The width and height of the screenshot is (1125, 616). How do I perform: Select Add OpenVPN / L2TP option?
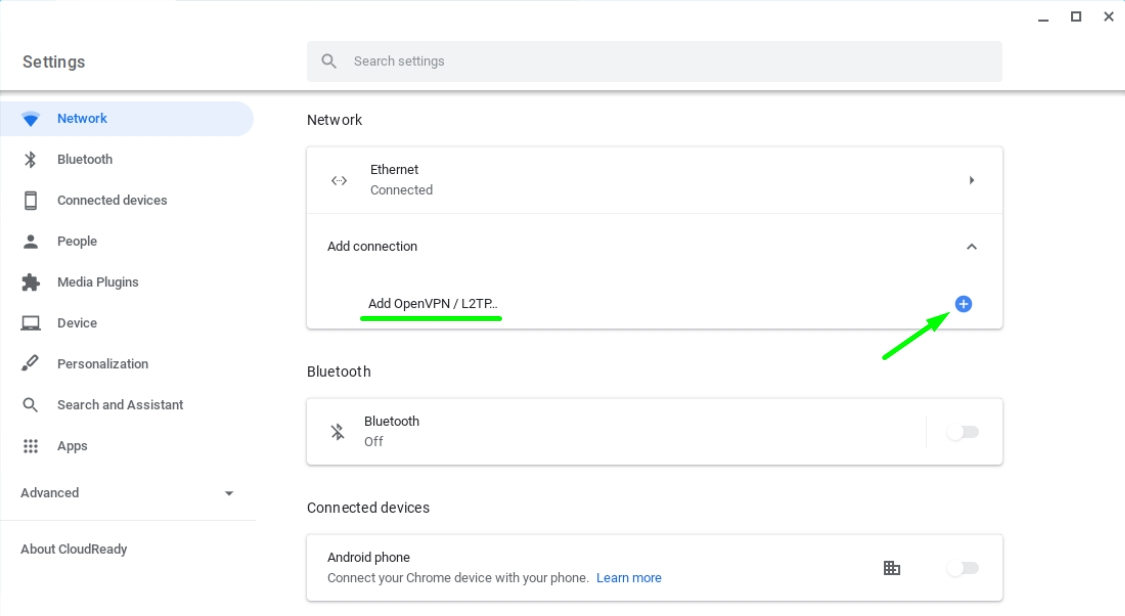(x=433, y=303)
